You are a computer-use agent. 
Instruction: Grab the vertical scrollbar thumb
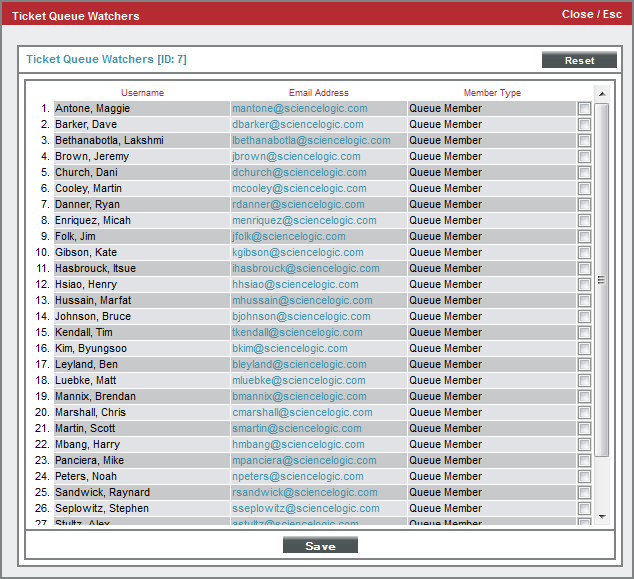[x=602, y=280]
